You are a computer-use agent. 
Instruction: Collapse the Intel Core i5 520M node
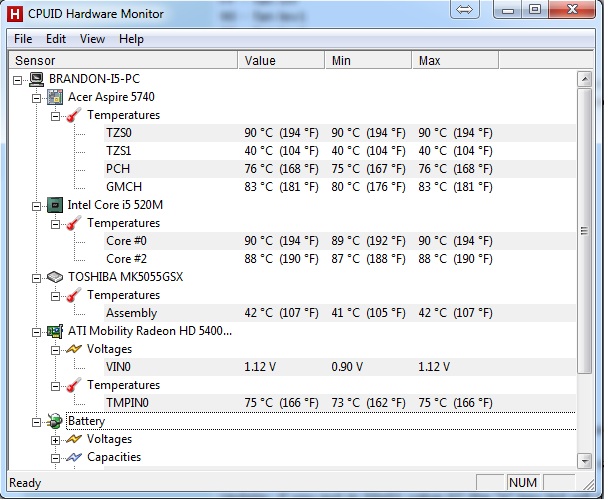click(36, 206)
